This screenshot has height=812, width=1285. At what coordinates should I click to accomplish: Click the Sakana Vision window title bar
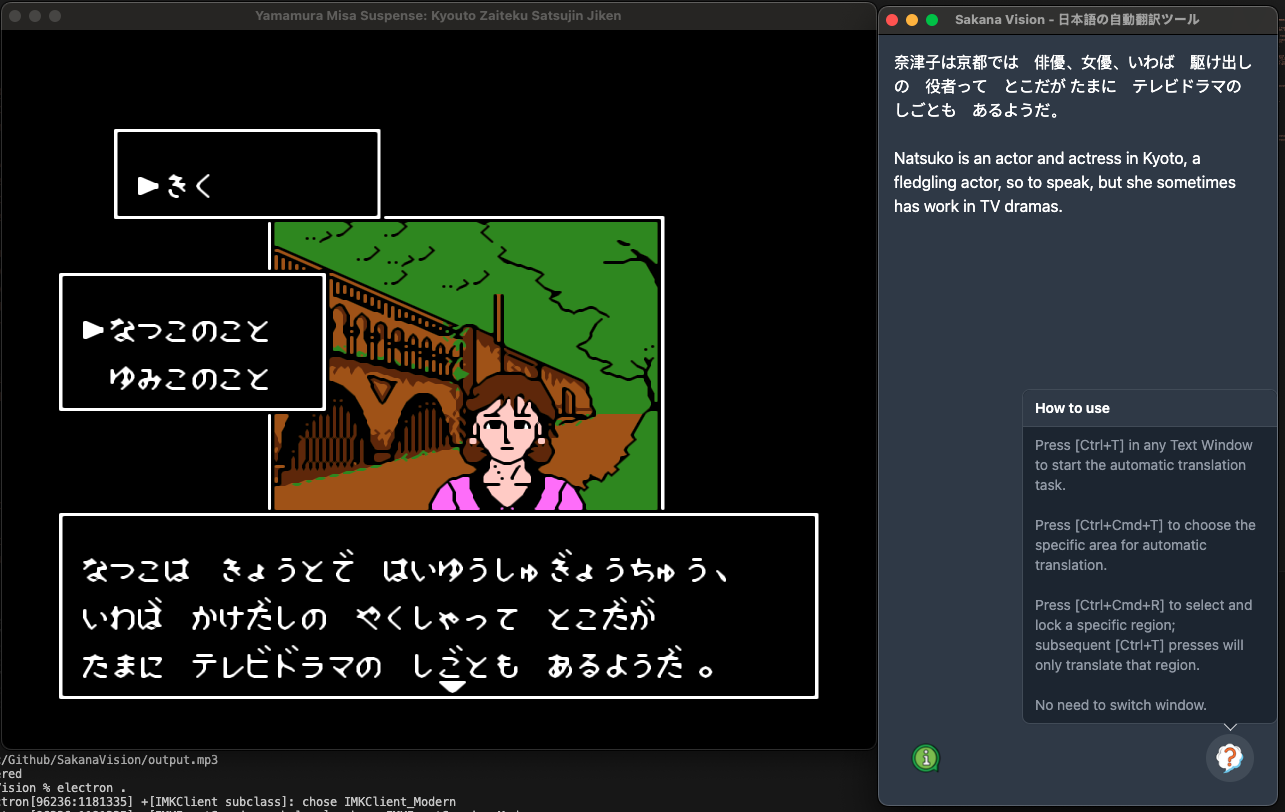point(1077,19)
